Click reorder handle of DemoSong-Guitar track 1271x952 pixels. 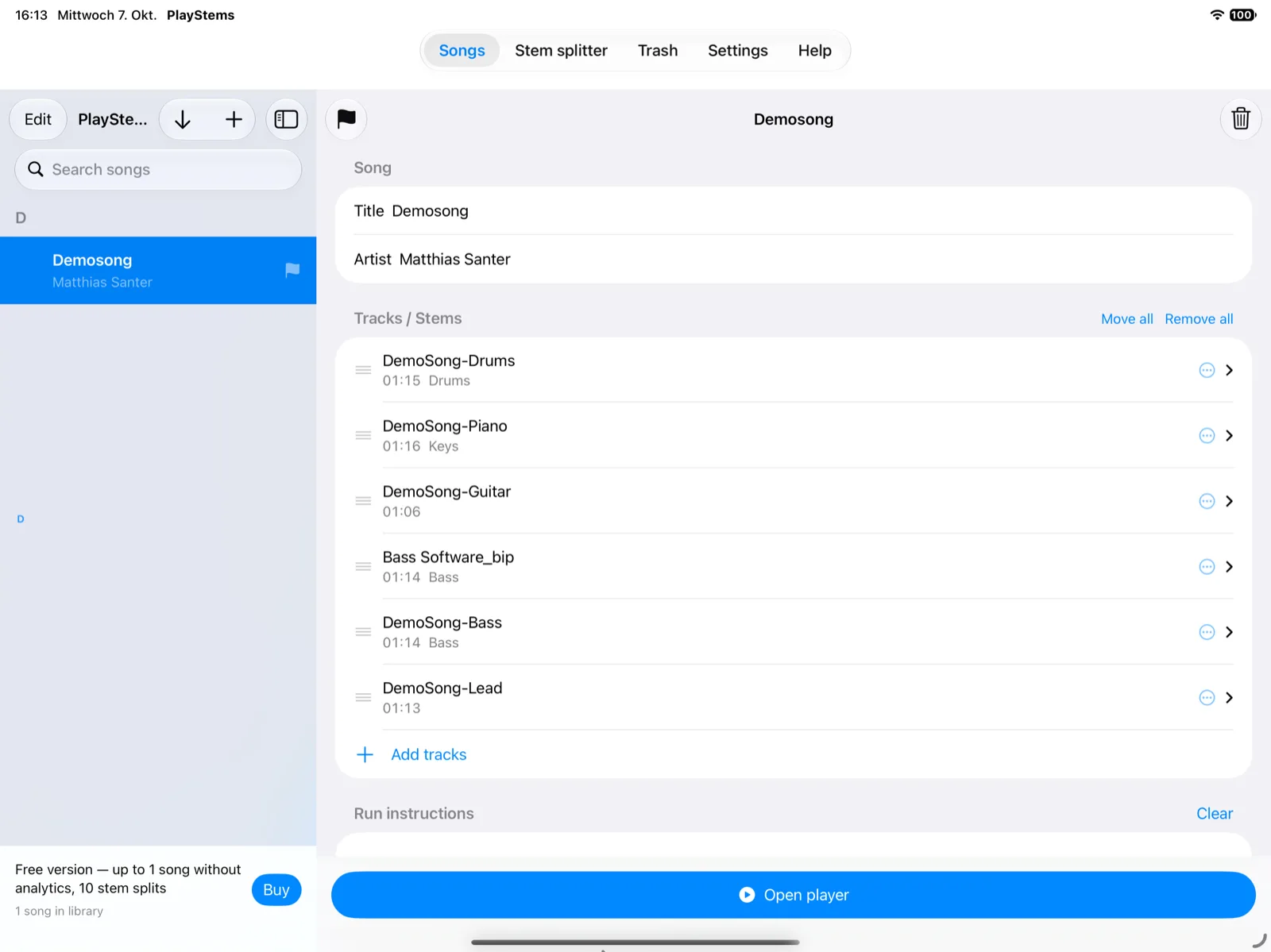363,501
